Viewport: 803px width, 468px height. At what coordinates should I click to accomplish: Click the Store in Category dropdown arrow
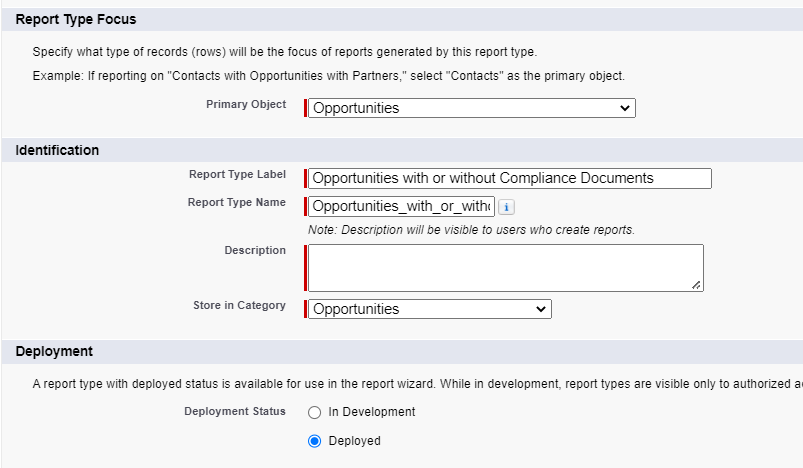point(541,309)
